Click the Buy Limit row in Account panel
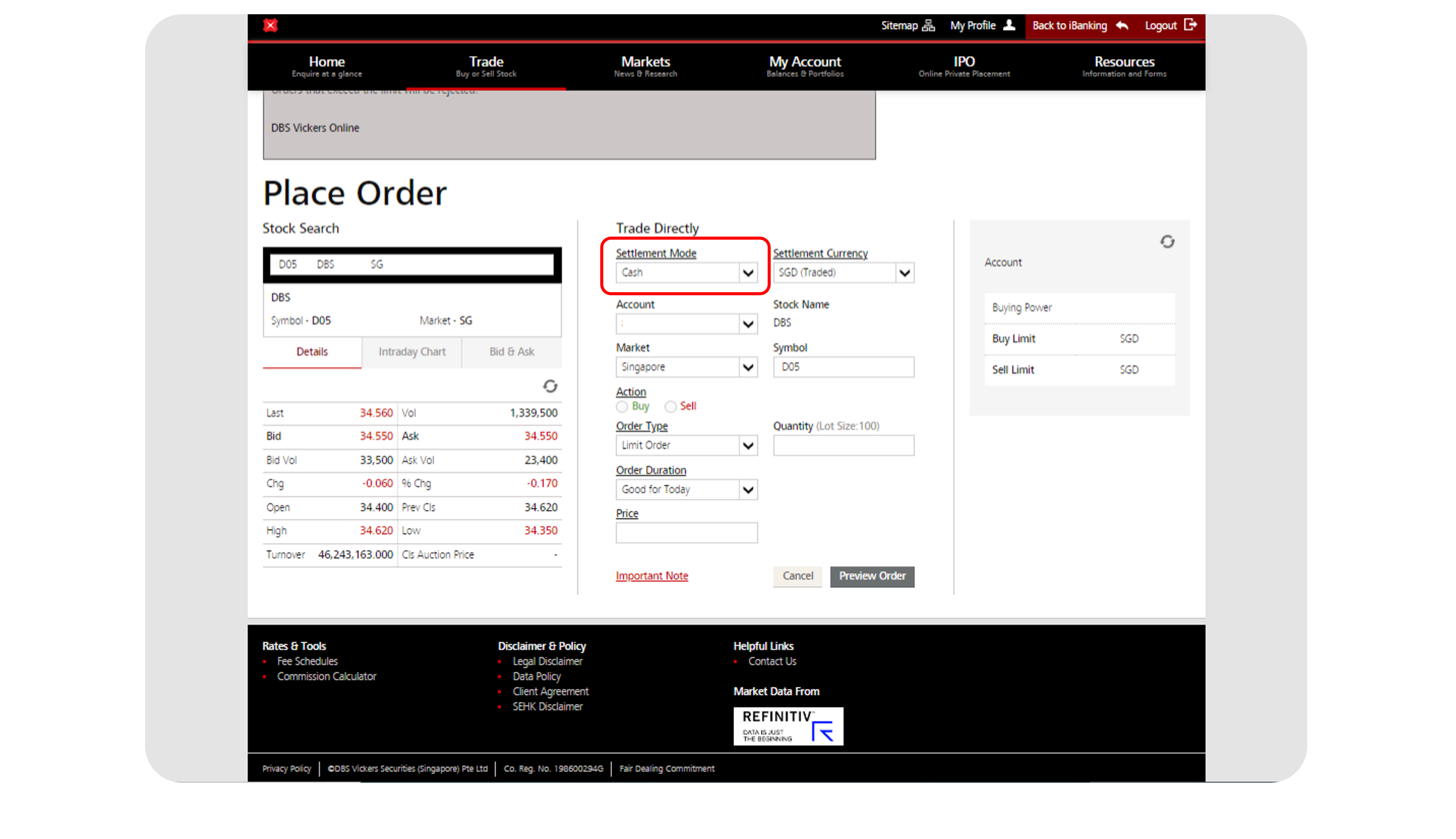Image resolution: width=1456 pixels, height=839 pixels. 1079,339
